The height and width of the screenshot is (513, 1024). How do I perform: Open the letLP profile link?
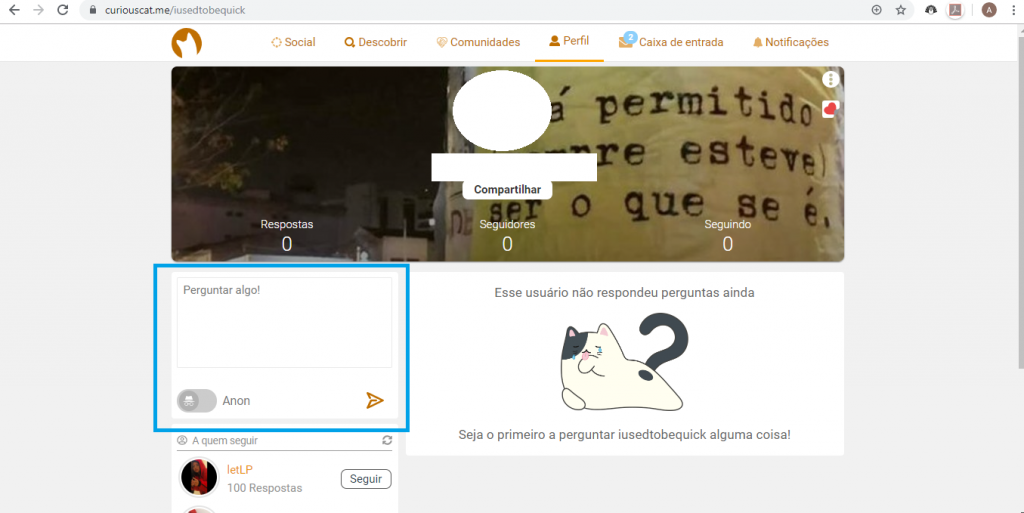[x=240, y=470]
